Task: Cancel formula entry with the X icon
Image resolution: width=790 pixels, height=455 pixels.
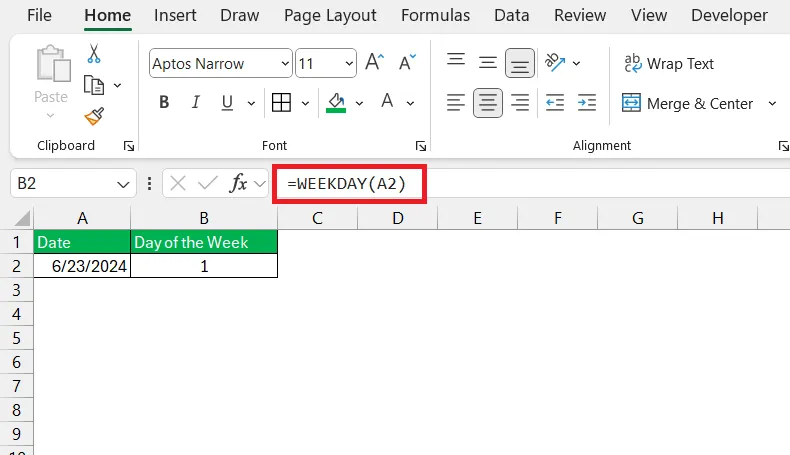Action: pos(178,183)
